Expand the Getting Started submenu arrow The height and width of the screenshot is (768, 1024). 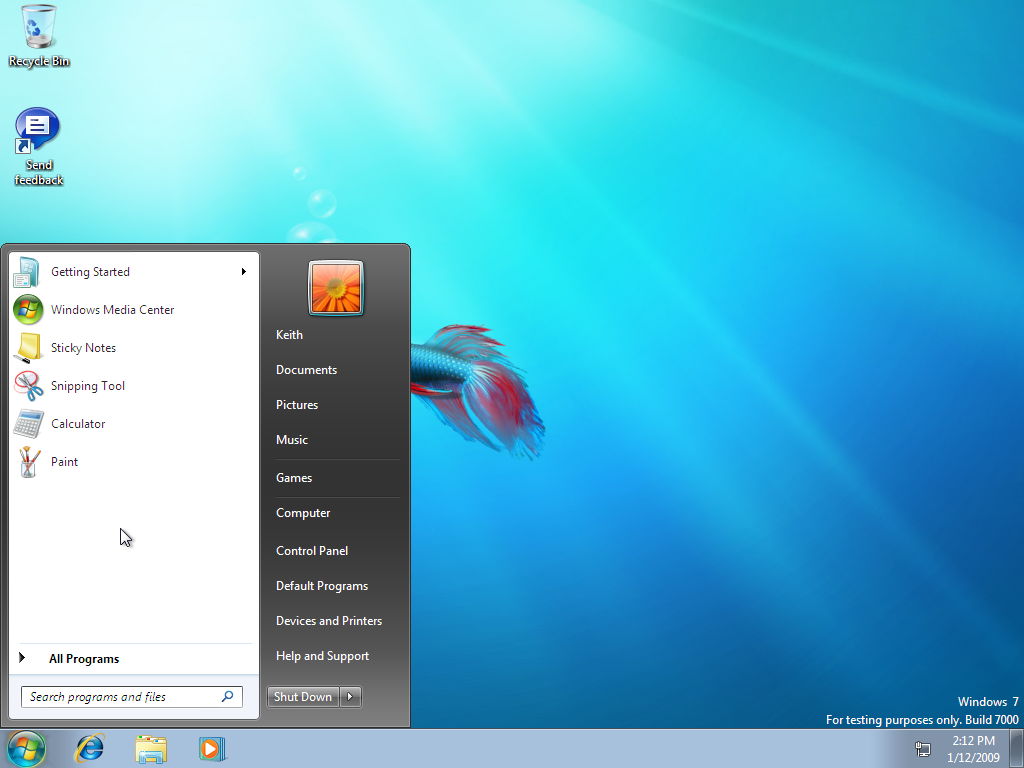(243, 271)
